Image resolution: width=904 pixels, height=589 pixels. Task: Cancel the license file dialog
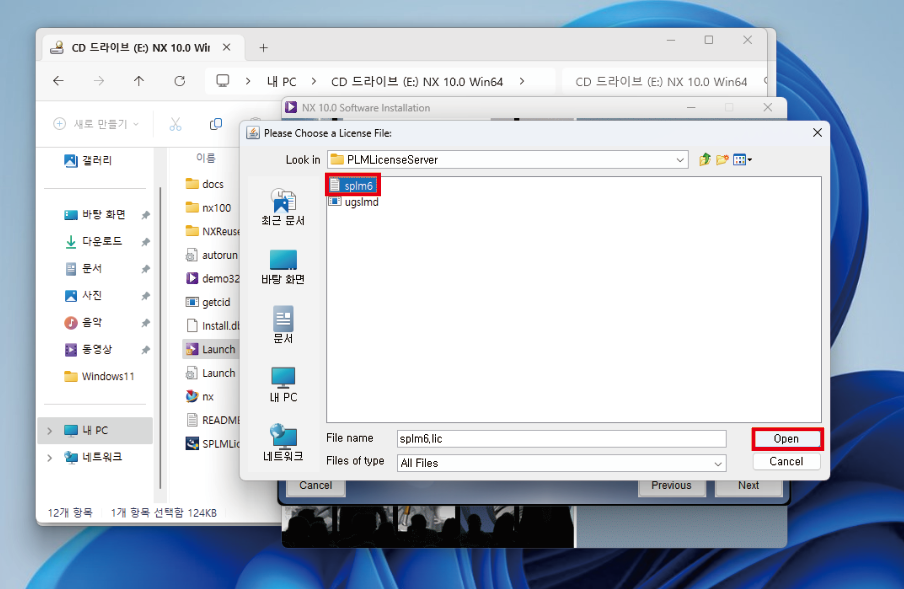point(786,462)
